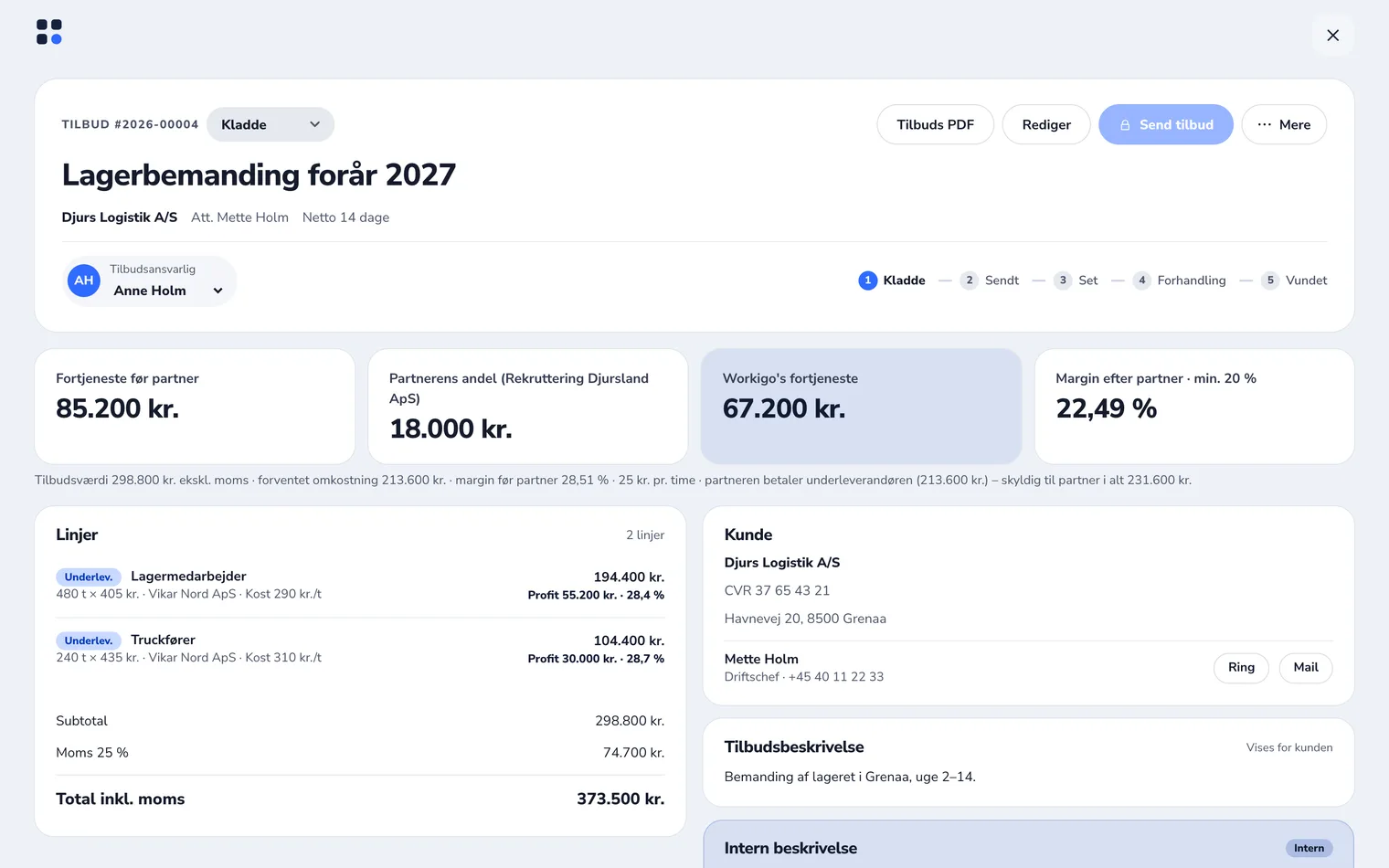Click the 194.400 kr. line amount

click(629, 577)
